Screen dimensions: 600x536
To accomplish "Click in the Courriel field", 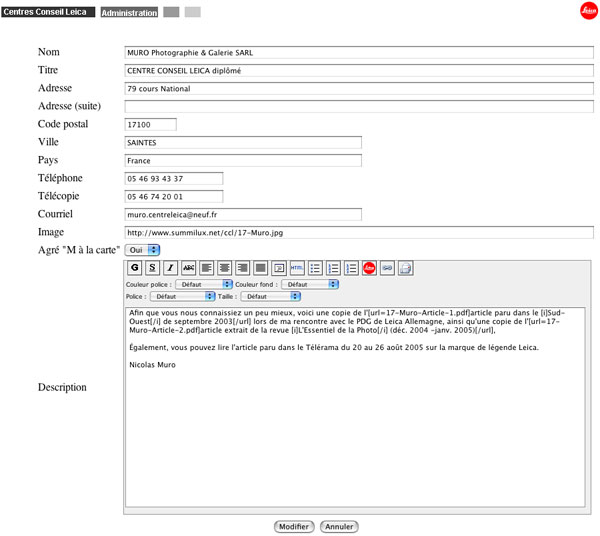I will point(243,214).
